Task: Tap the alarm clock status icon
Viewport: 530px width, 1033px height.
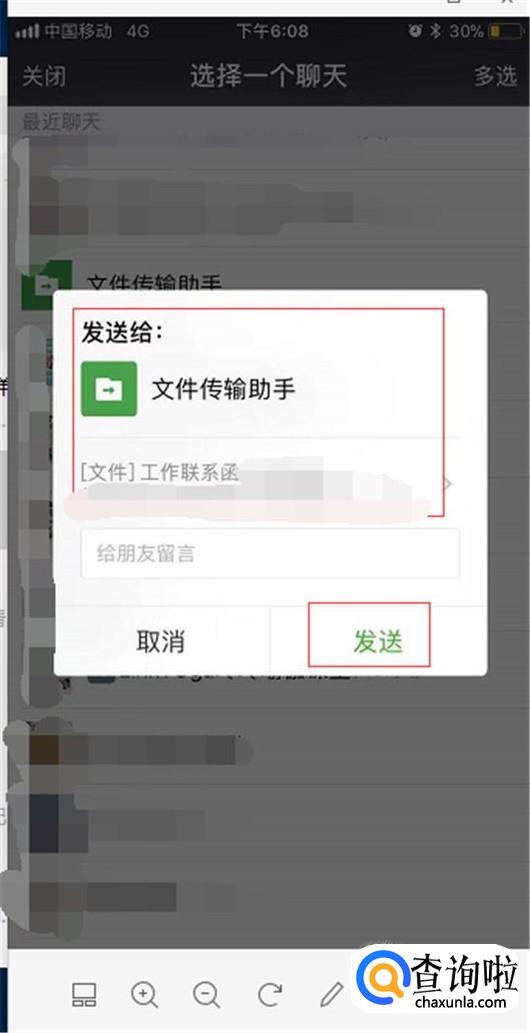Action: (415, 31)
